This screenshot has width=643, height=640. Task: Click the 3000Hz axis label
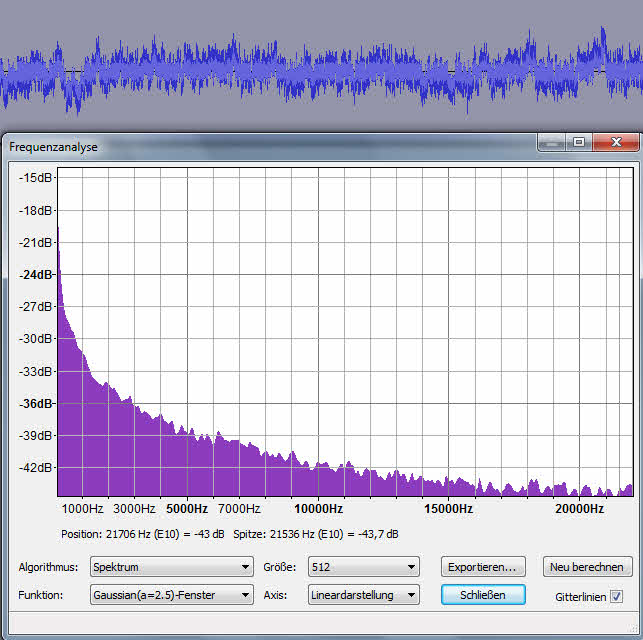click(x=134, y=509)
